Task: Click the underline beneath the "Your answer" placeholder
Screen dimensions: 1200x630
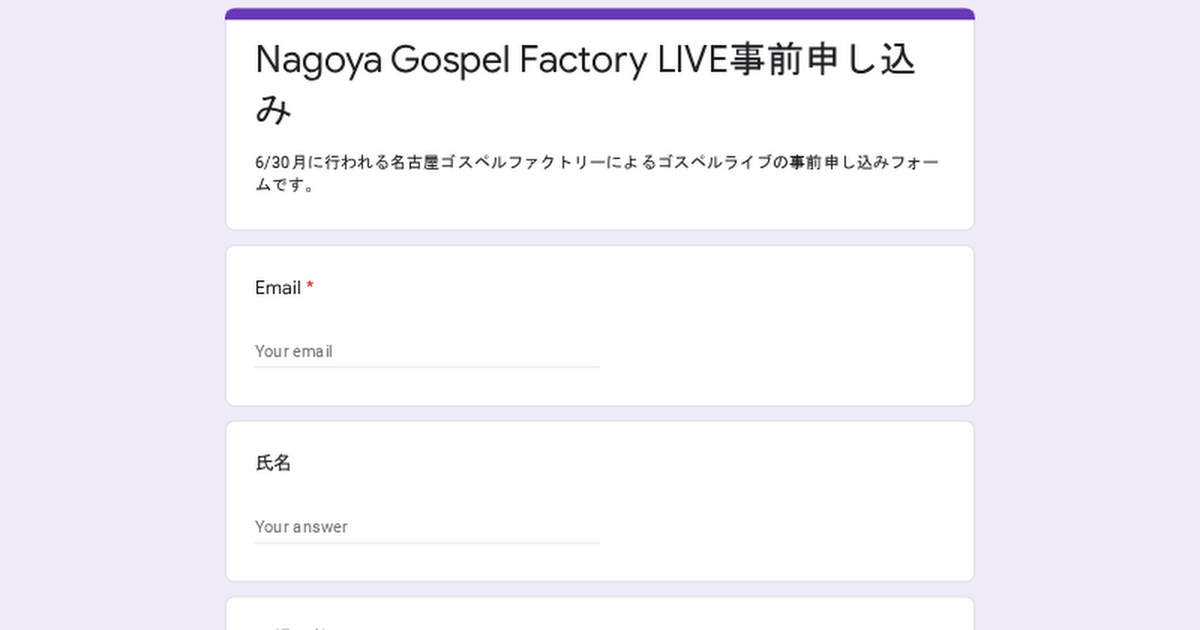Action: tap(427, 543)
